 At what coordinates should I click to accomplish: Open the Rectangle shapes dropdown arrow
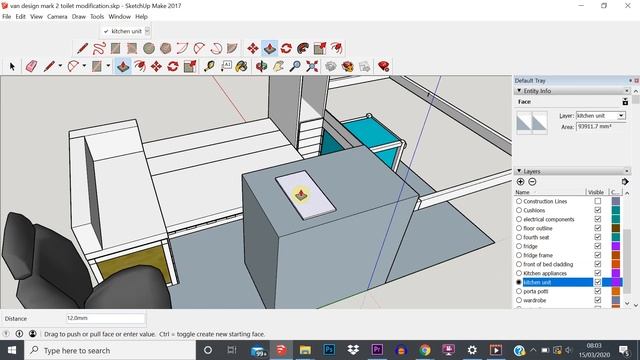[x=108, y=66]
